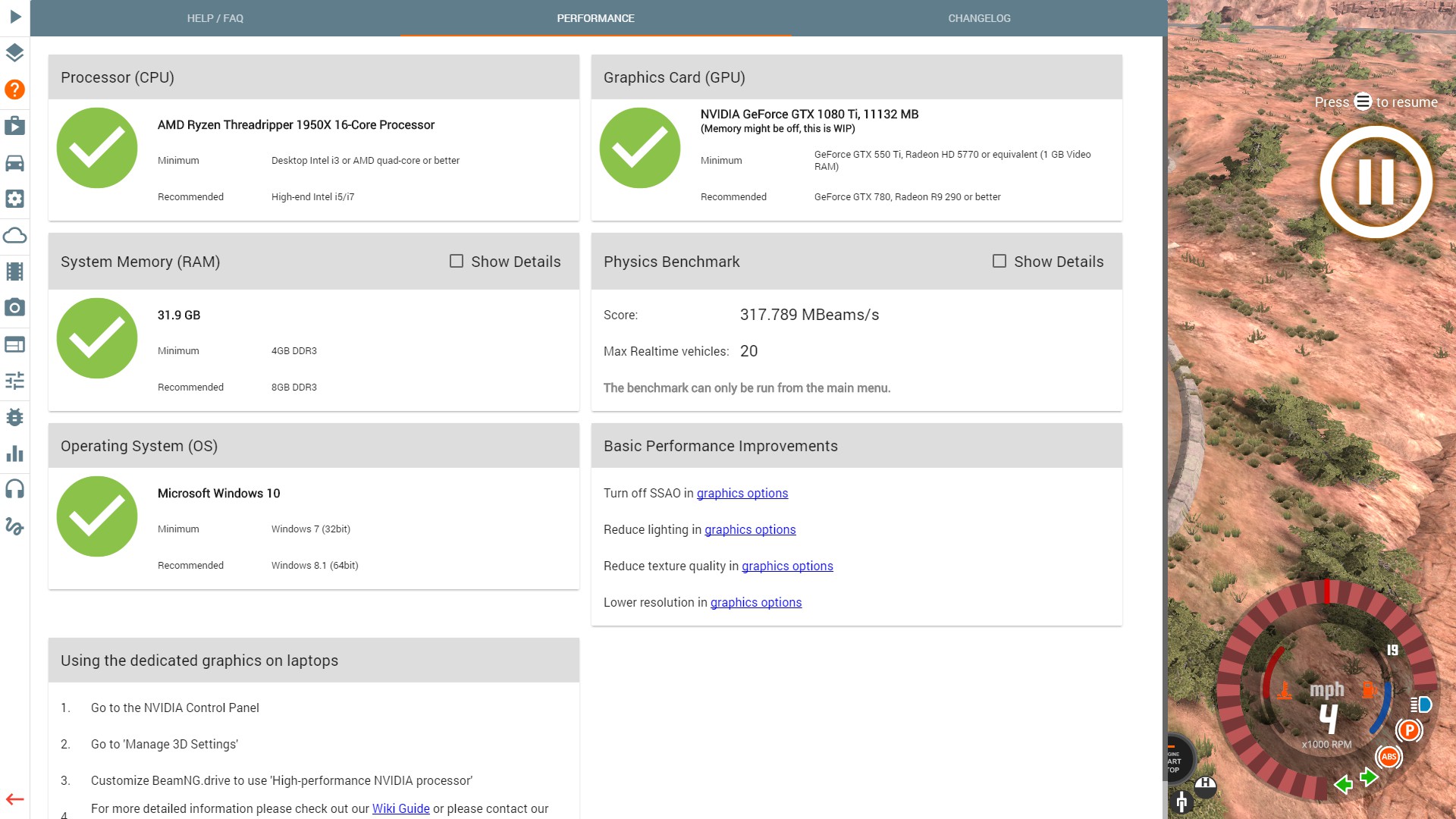Open the Wiki Guide link
1456x819 pixels.
pyautogui.click(x=400, y=808)
